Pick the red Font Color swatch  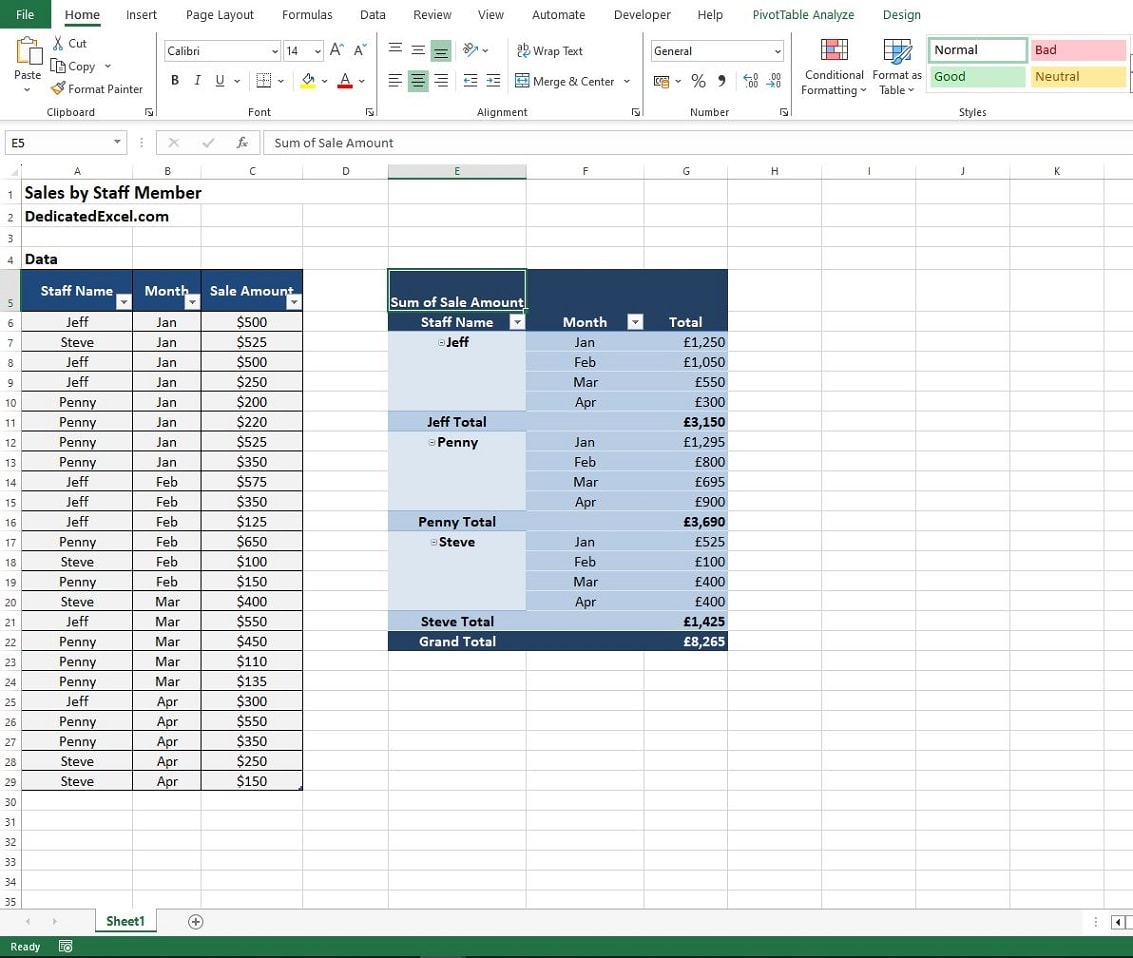344,87
